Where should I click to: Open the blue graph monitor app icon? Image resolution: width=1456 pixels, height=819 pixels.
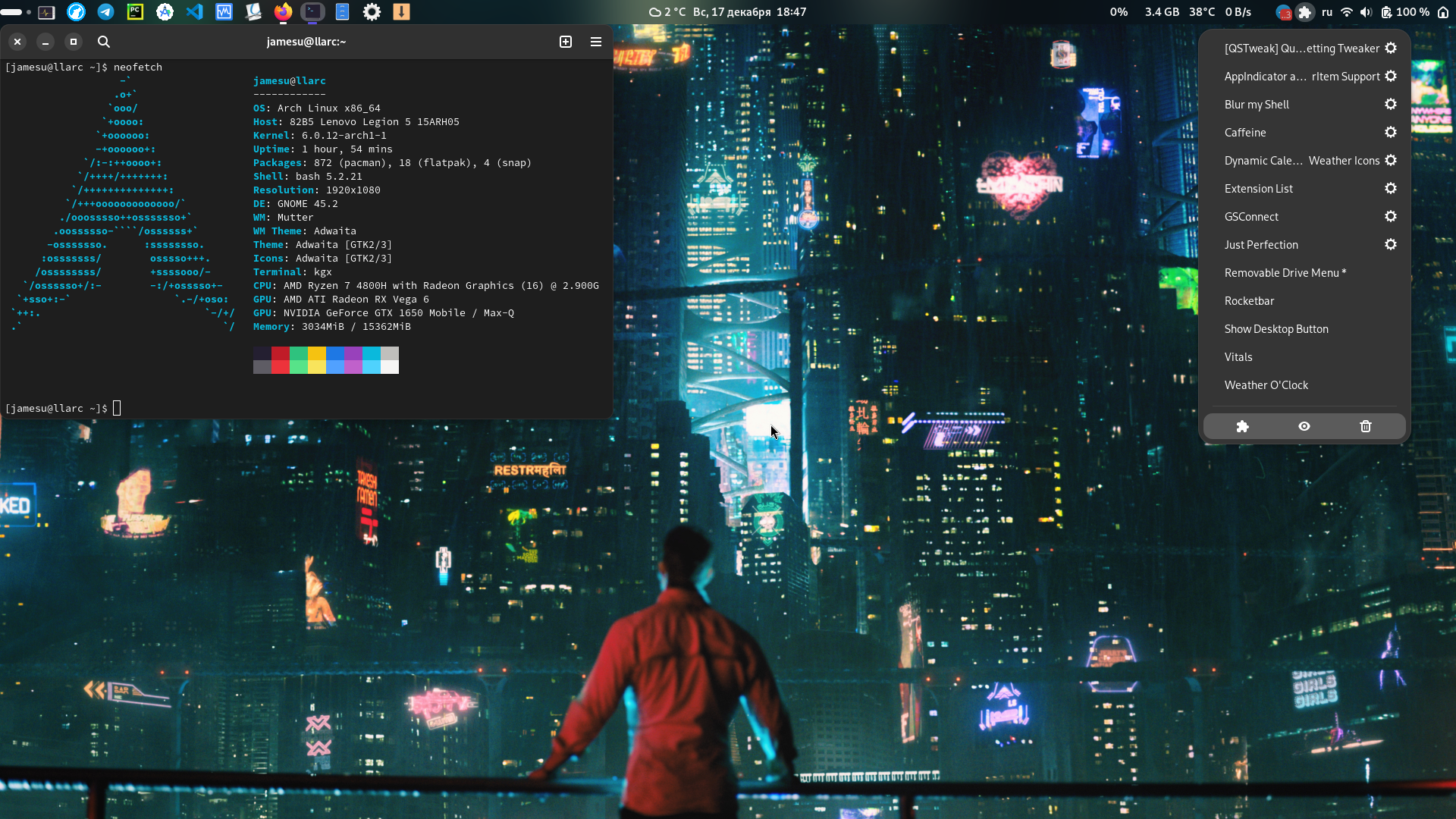coord(224,12)
